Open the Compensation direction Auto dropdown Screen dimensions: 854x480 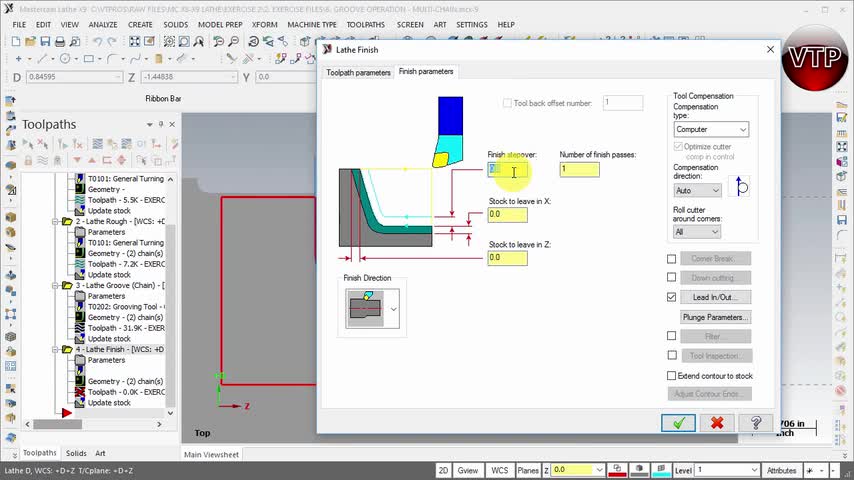tap(698, 191)
